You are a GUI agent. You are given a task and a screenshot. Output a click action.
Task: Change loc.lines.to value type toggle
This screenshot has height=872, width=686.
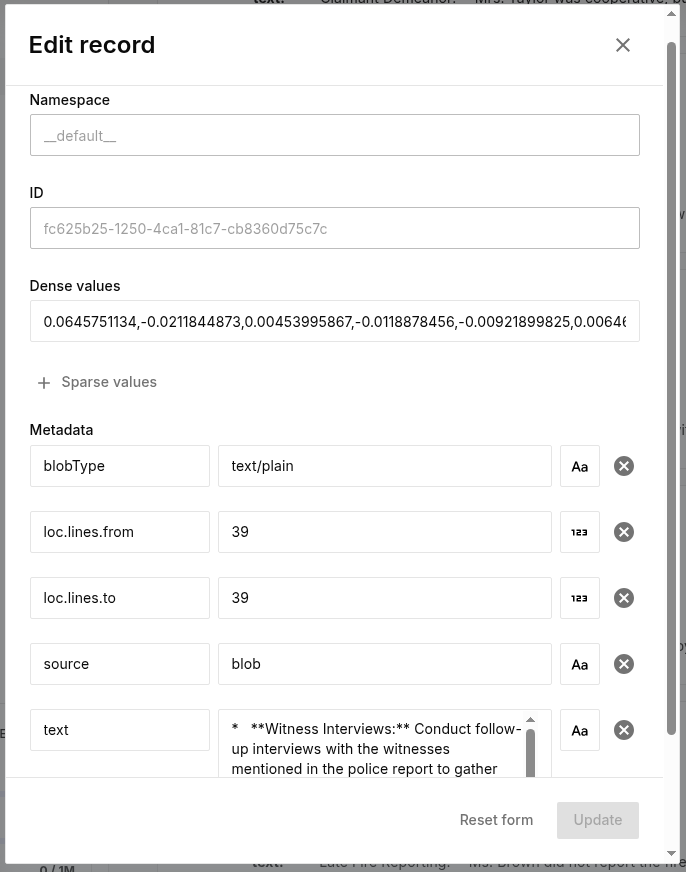(x=580, y=598)
